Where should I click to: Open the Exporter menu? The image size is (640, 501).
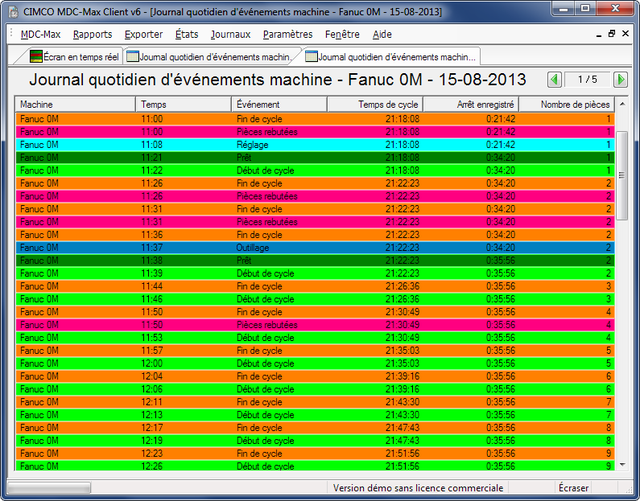[x=143, y=34]
